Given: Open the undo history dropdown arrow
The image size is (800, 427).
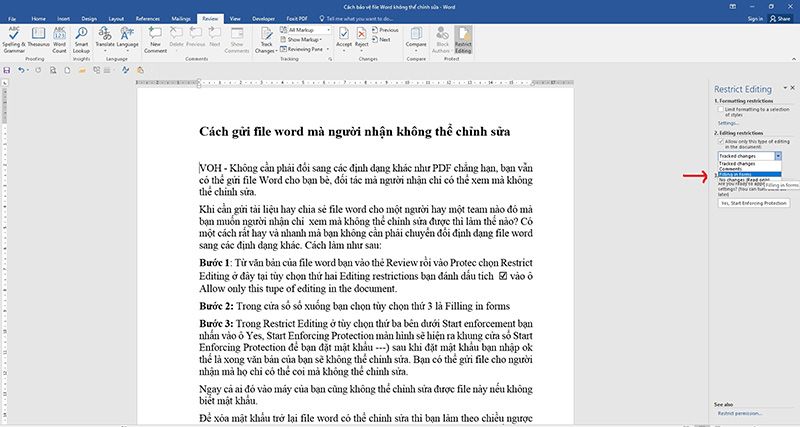Looking at the screenshot, I should click(27, 70).
